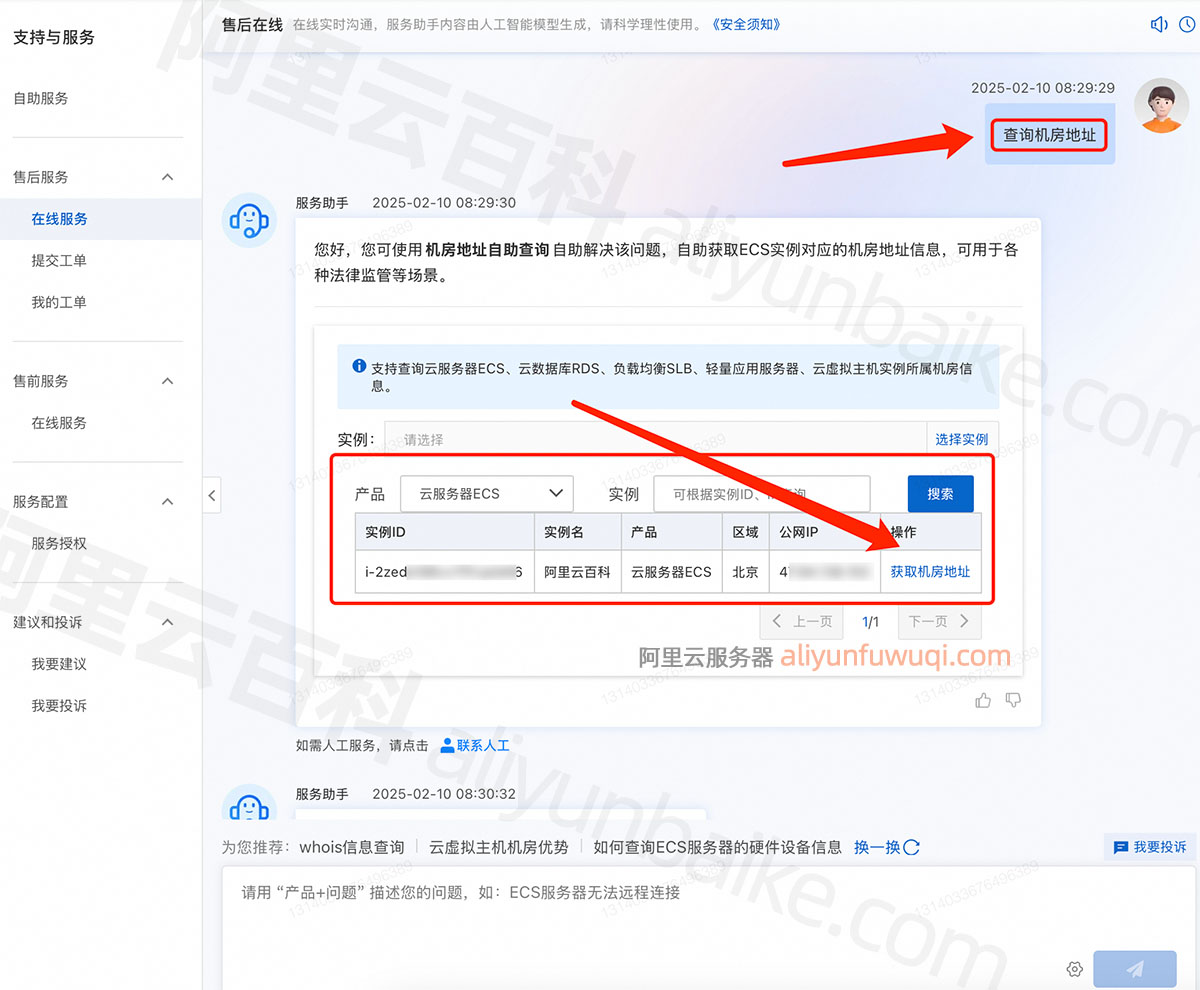Open the 《安全须知》 link
1200x990 pixels.
coord(746,24)
